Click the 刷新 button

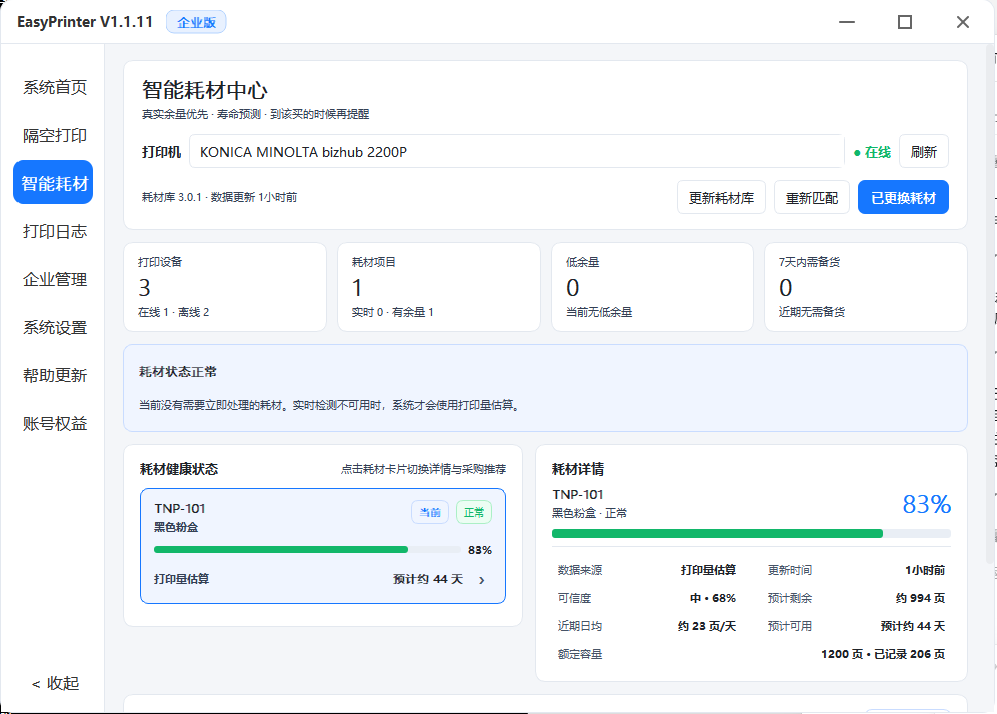923,151
